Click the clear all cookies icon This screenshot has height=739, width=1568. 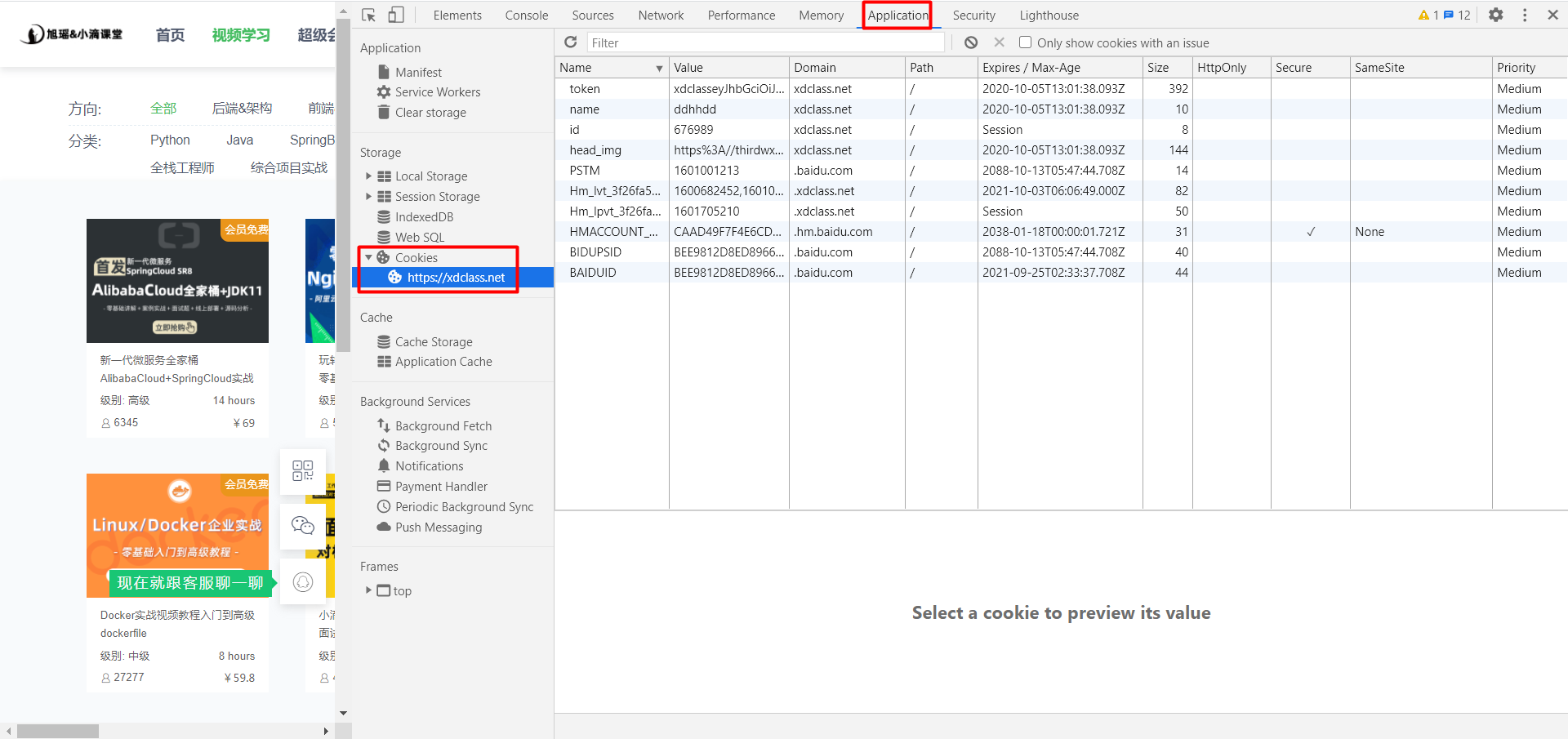click(x=971, y=42)
